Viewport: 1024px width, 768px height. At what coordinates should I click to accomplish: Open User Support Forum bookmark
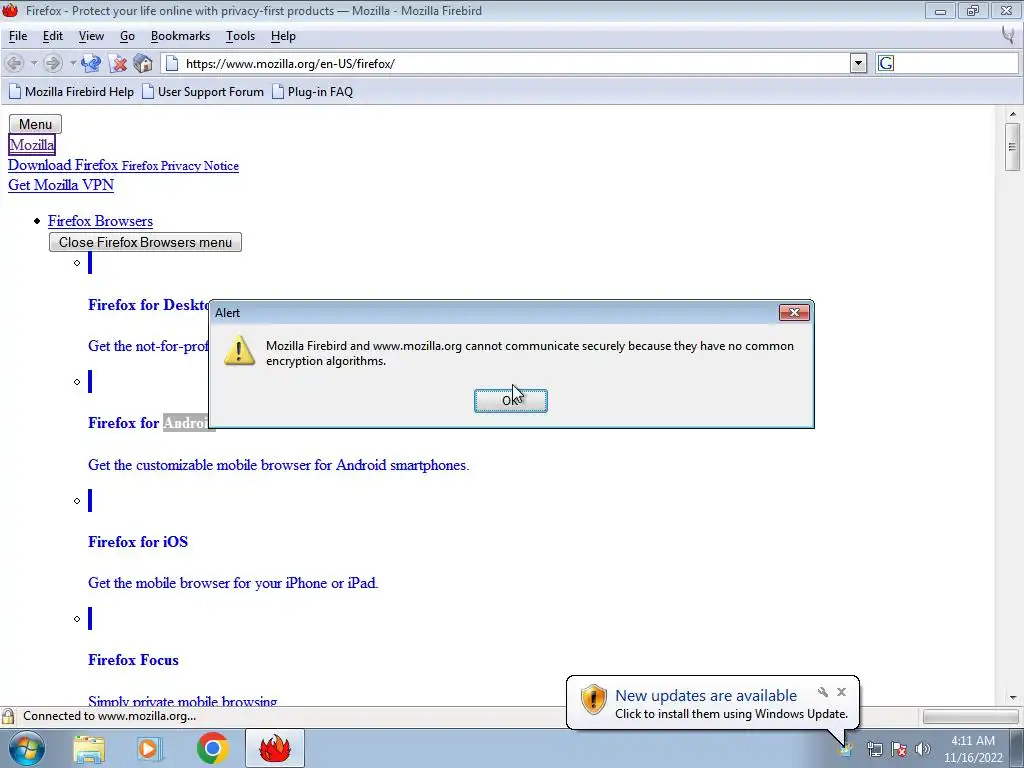203,92
